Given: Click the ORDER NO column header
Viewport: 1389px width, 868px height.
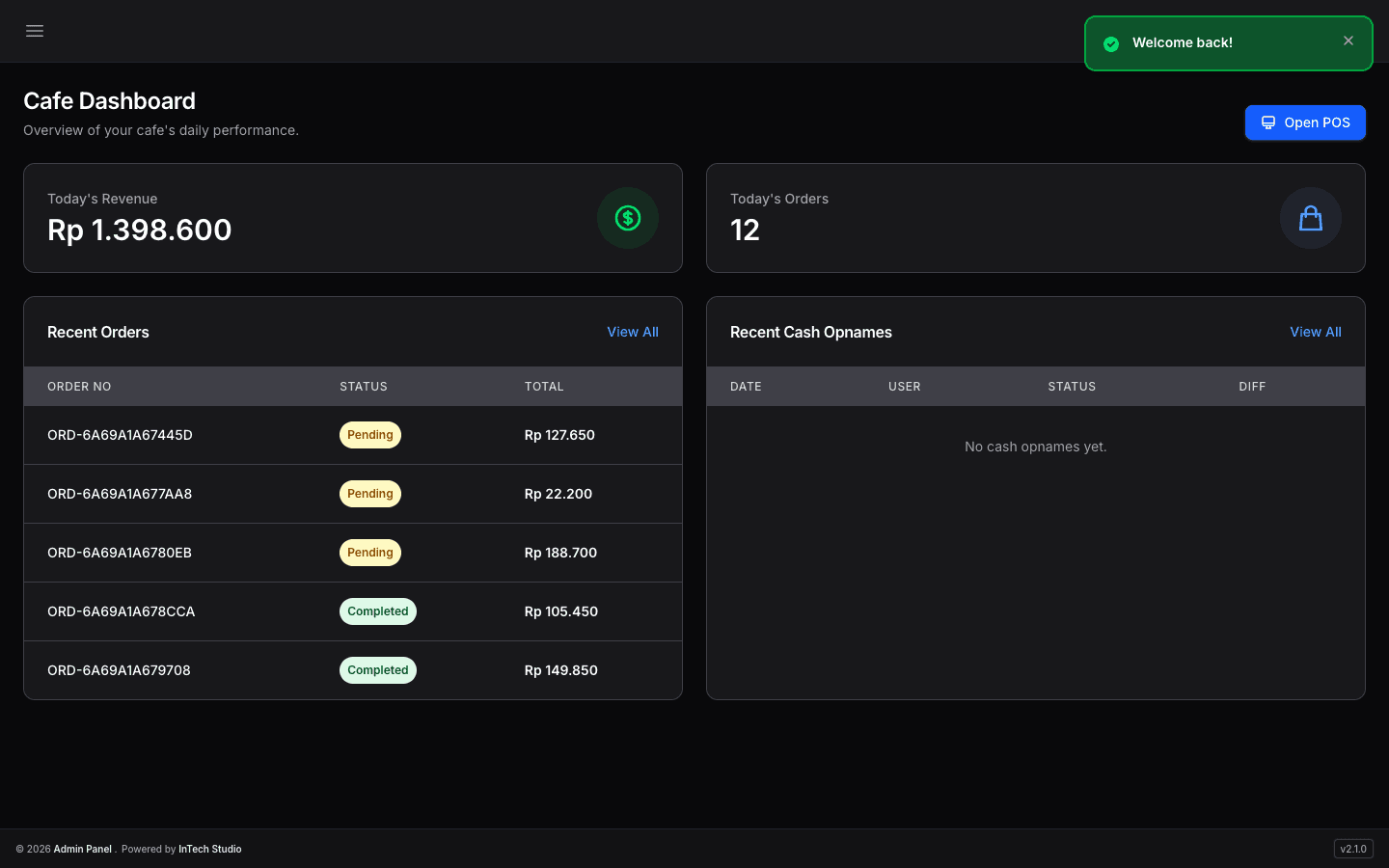Looking at the screenshot, I should click(79, 387).
